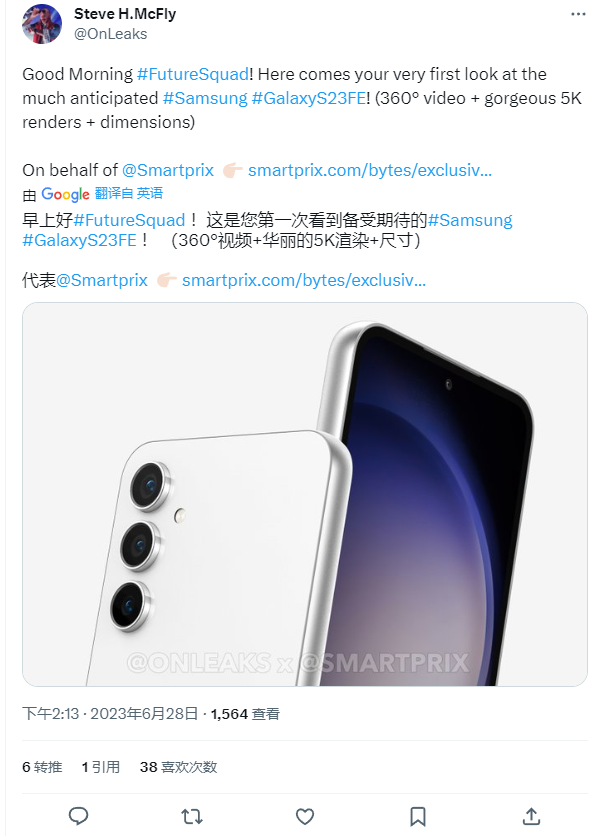Click the @OnLeaks handle

coord(110,34)
